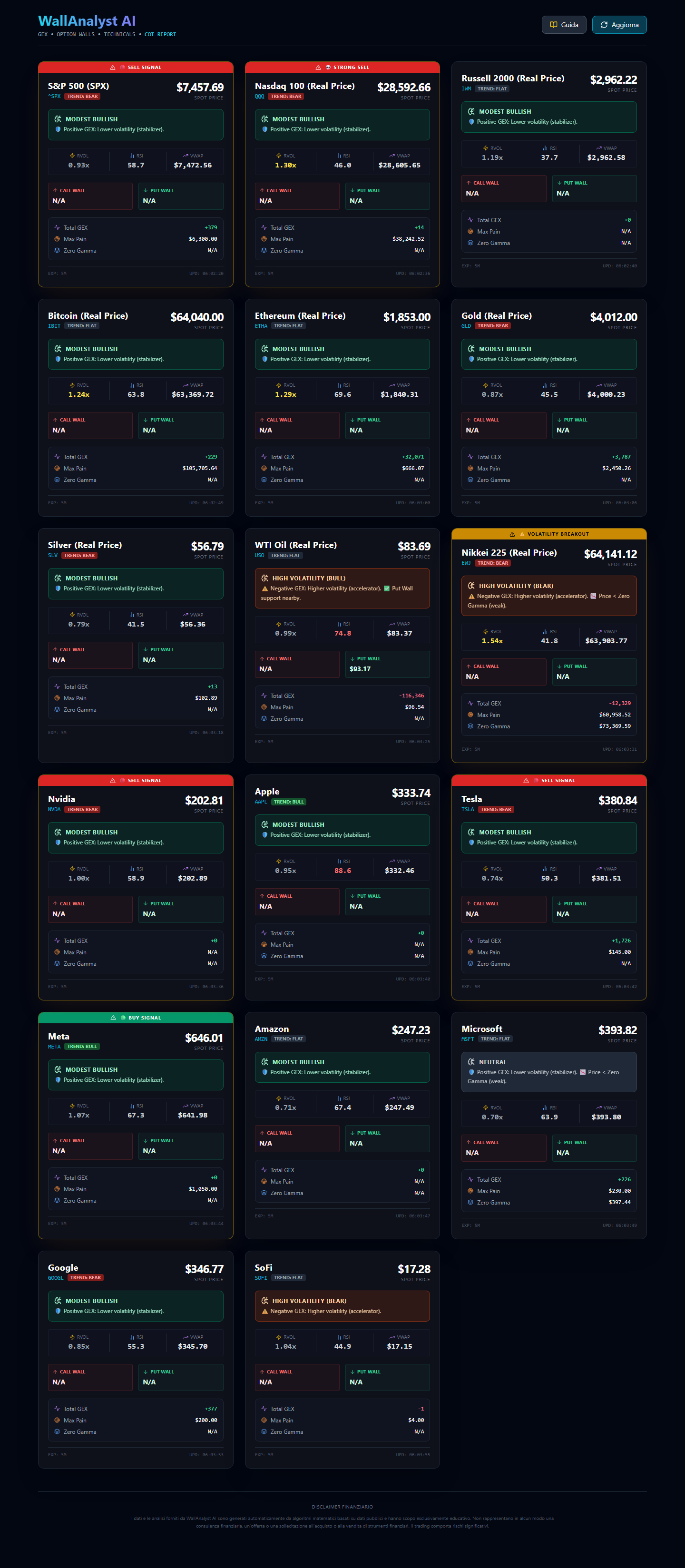
Task: Click the Call Wall up arrow in SoFi card
Action: pos(262,1372)
